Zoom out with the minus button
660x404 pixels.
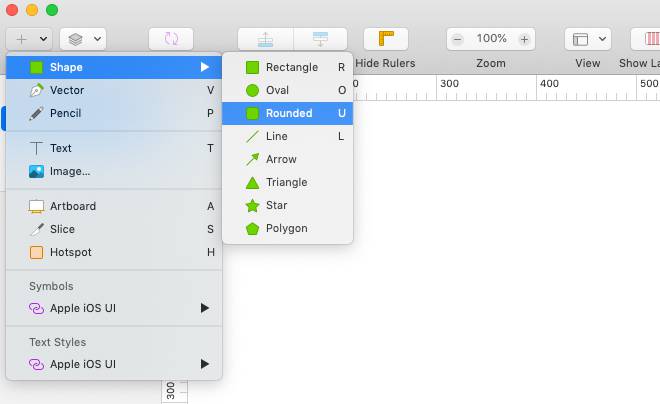[458, 39]
